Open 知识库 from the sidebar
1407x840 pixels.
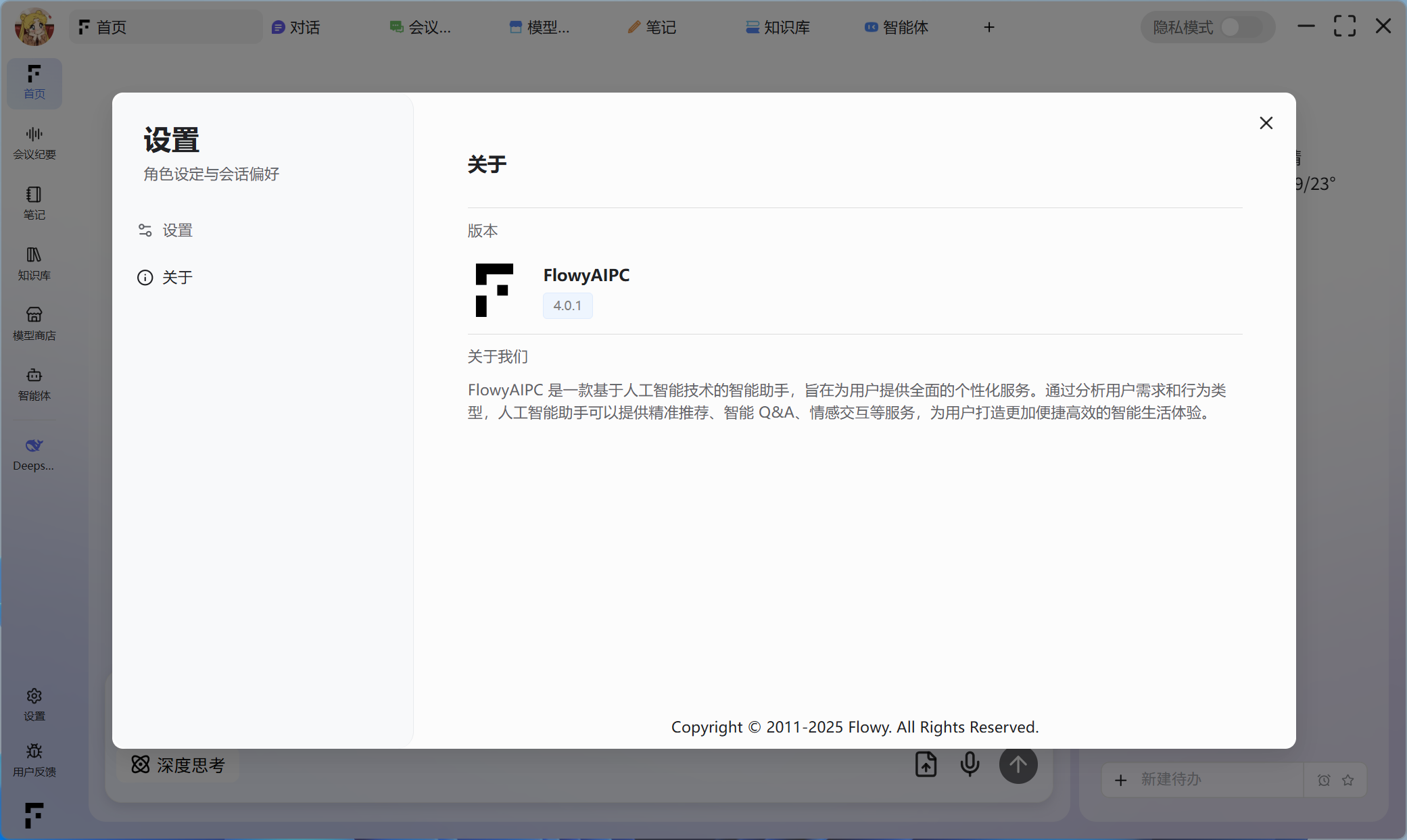click(x=34, y=263)
